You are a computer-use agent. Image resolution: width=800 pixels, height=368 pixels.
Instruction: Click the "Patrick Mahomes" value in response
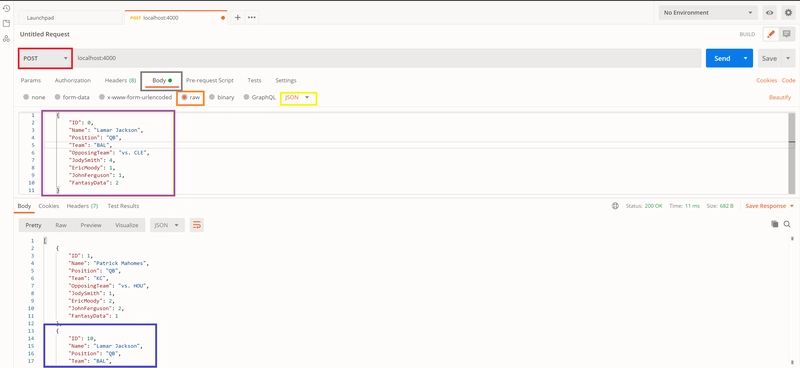pyautogui.click(x=122, y=263)
